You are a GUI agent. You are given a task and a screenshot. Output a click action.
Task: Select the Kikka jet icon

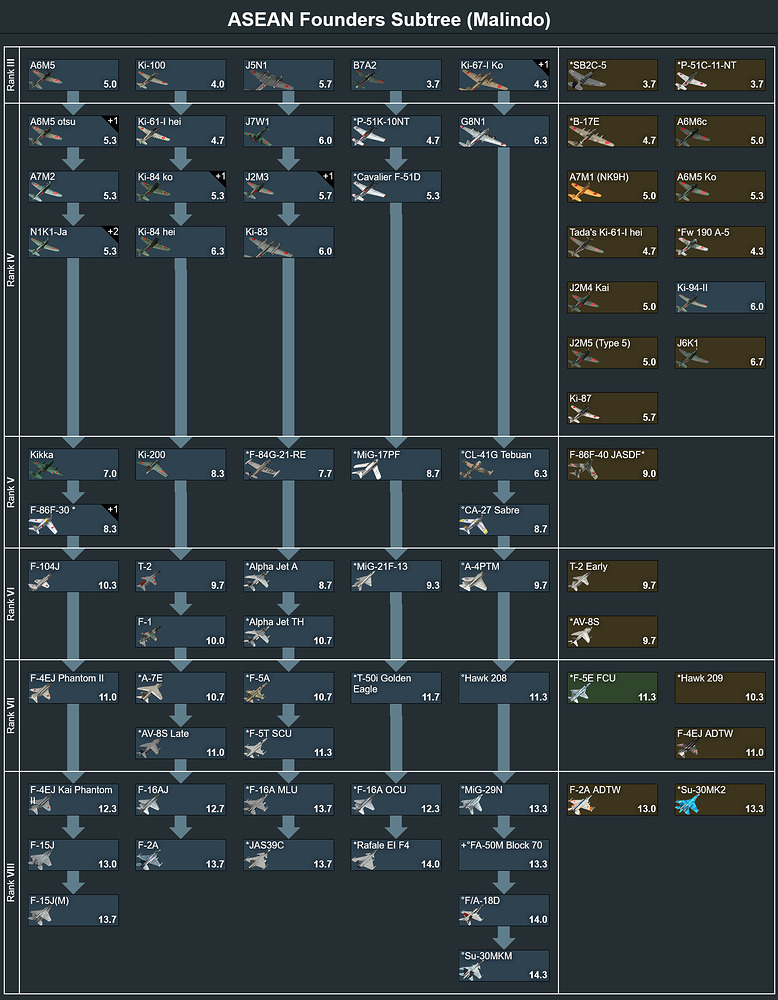[x=45, y=471]
